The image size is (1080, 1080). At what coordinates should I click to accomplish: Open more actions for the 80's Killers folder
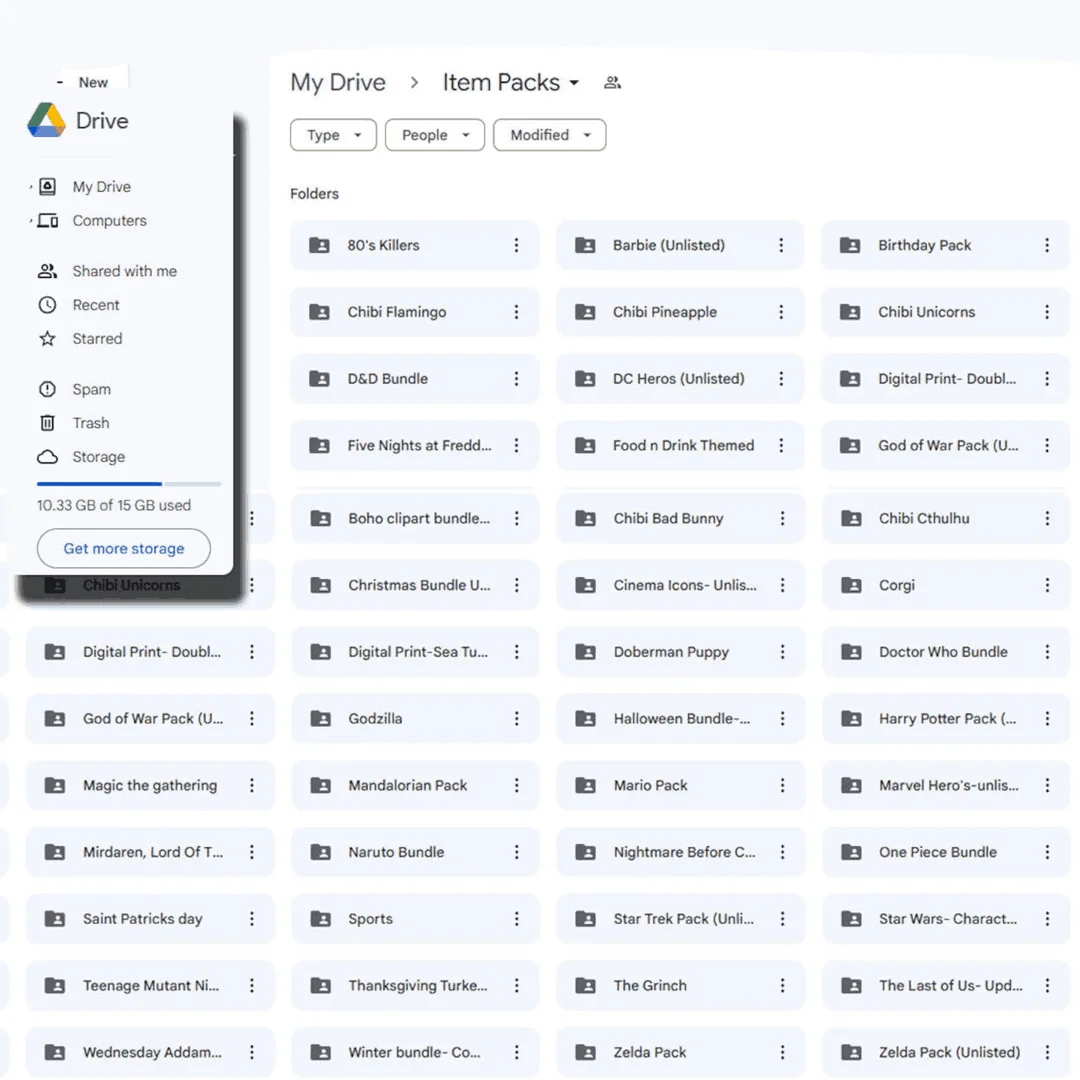pyautogui.click(x=516, y=245)
